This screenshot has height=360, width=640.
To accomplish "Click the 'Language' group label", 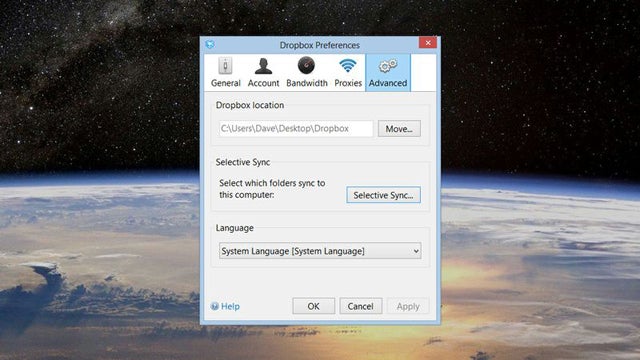I will pyautogui.click(x=235, y=228).
